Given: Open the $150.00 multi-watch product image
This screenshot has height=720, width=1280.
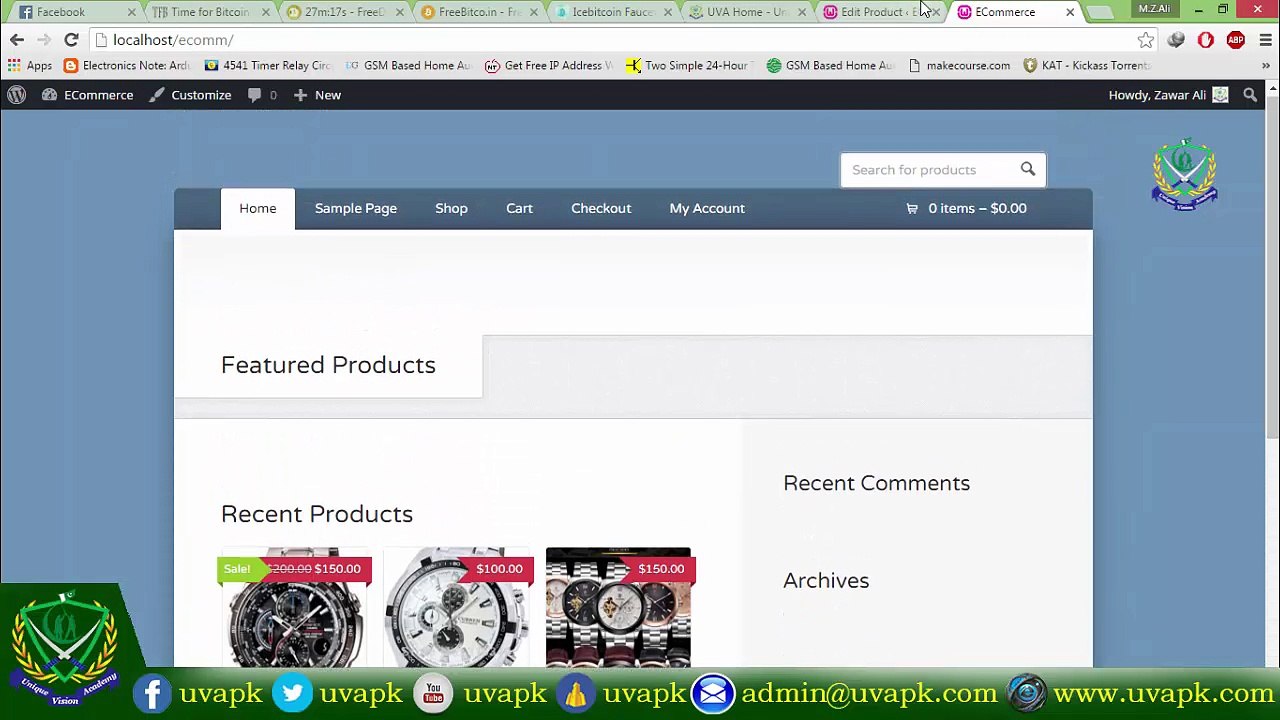Looking at the screenshot, I should point(618,607).
